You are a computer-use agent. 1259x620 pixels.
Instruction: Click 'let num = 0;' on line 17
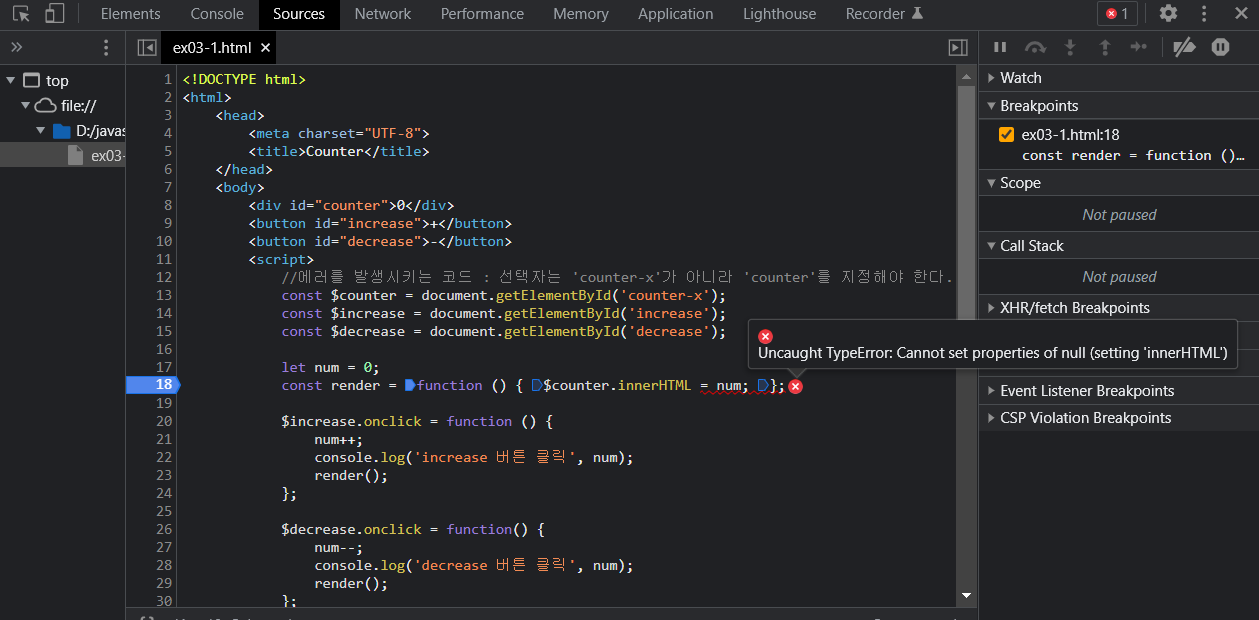[331, 367]
